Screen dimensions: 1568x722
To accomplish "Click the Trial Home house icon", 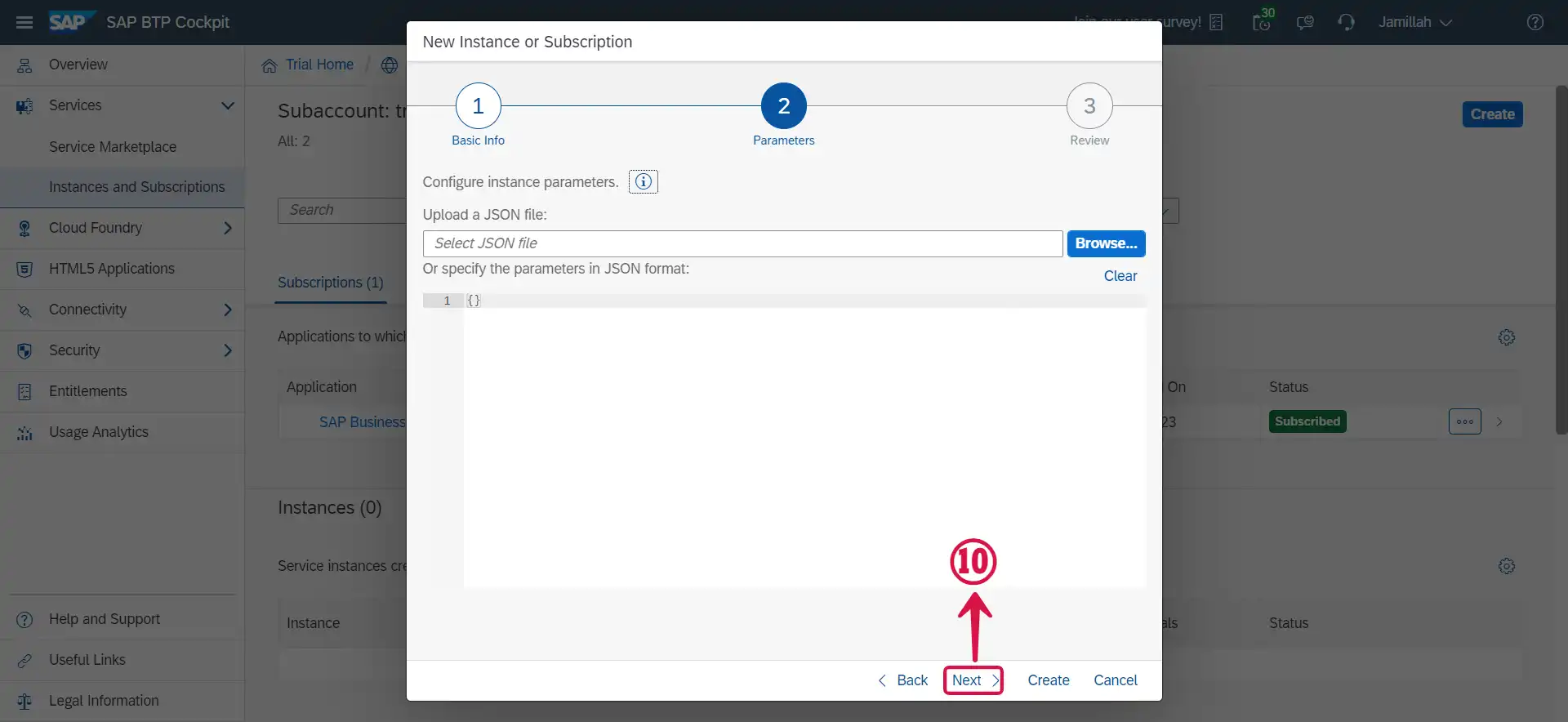I will click(269, 65).
